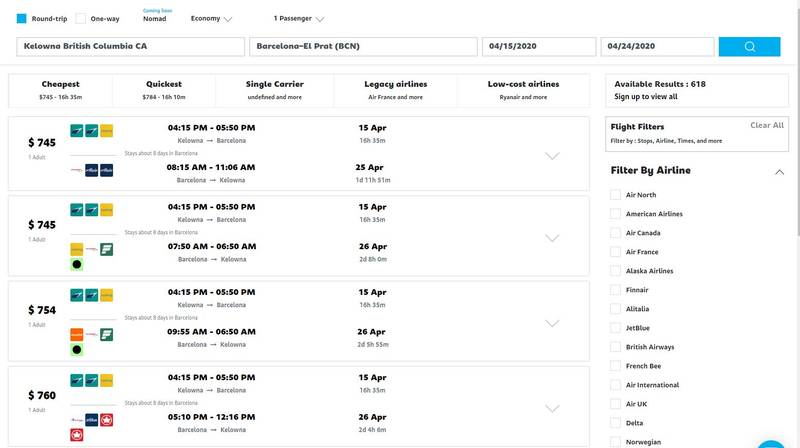Collapse the Filter By Airline section
800x448 pixels.
pos(779,171)
